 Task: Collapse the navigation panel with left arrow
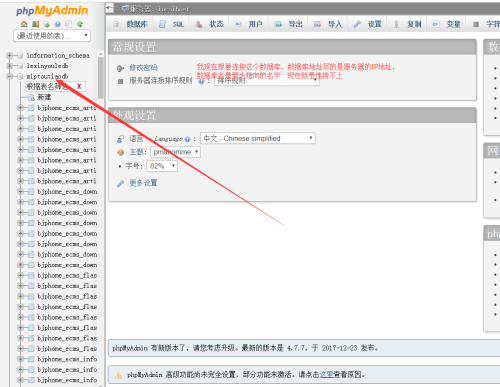[x=110, y=8]
